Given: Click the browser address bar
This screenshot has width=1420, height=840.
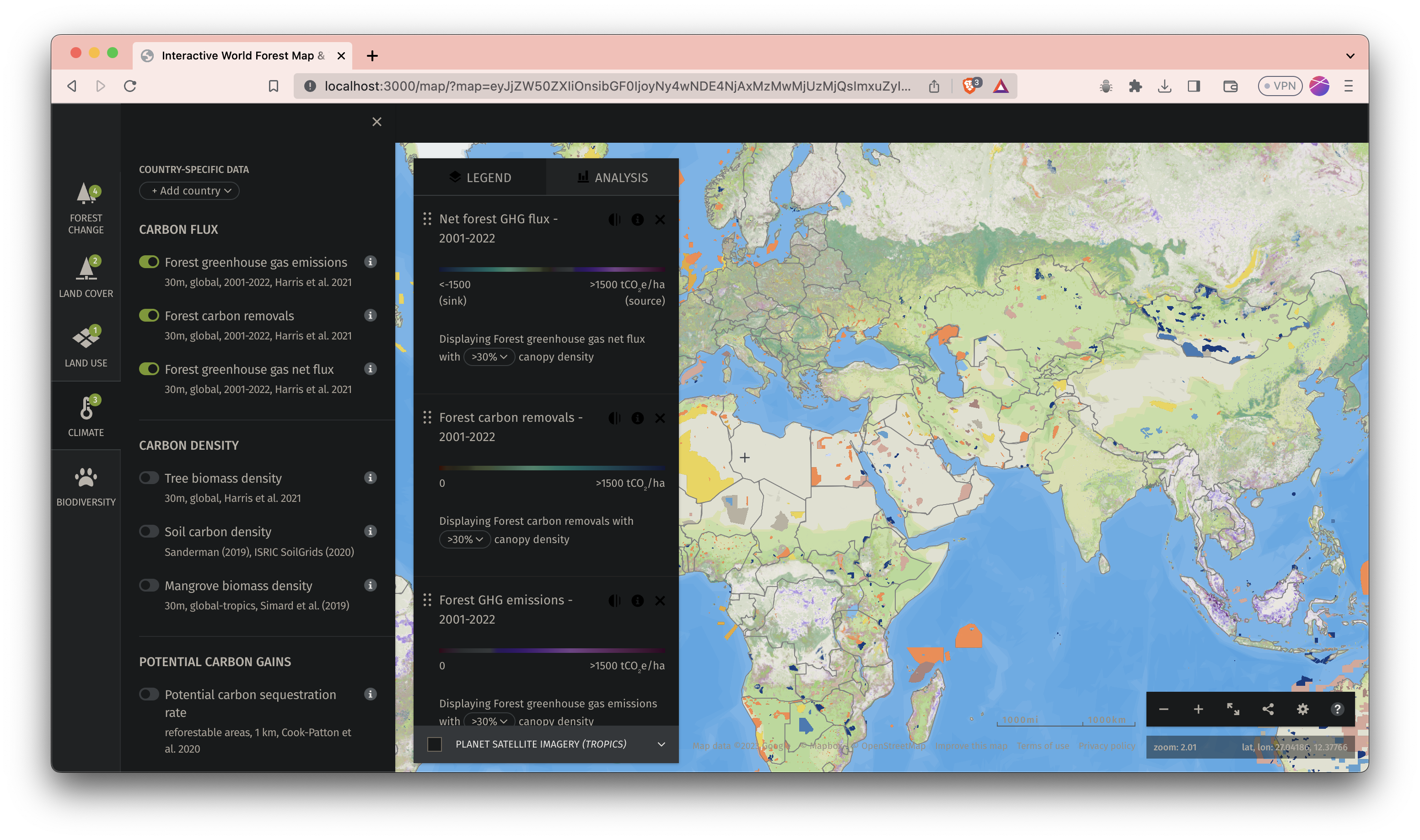Looking at the screenshot, I should 617,86.
